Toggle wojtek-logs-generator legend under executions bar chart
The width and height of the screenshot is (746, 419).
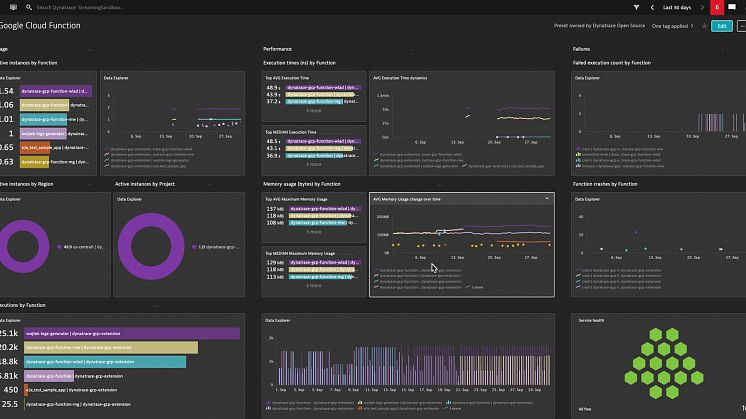[400, 402]
